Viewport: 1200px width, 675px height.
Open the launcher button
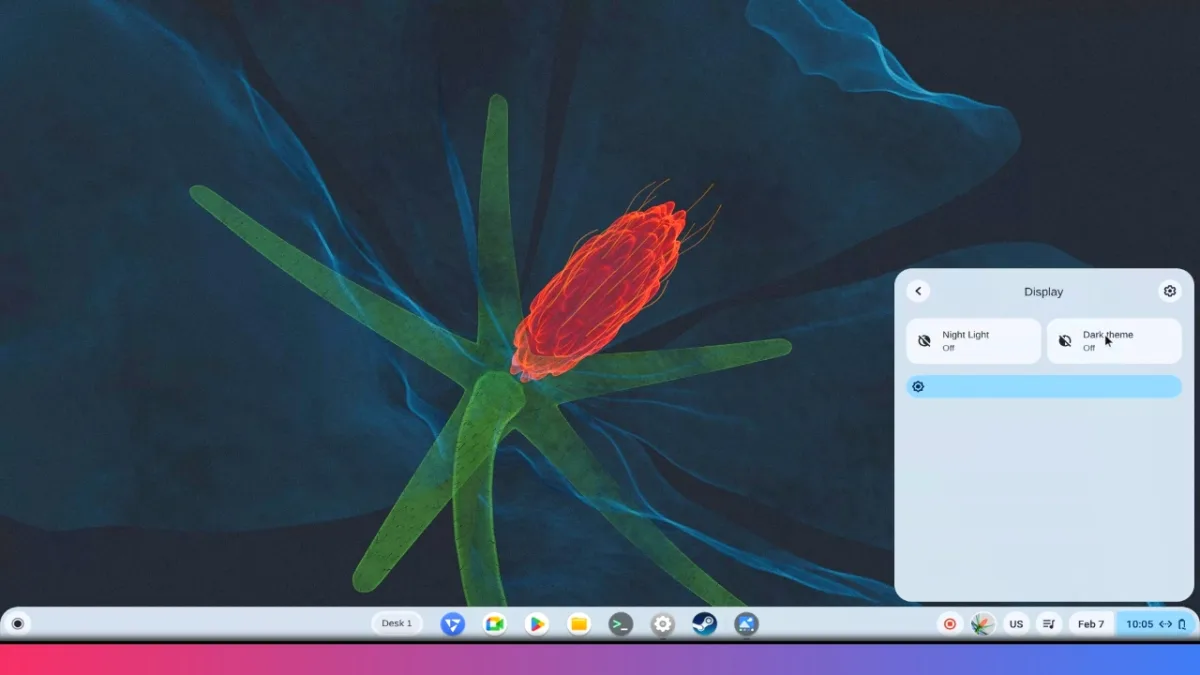[x=17, y=624]
